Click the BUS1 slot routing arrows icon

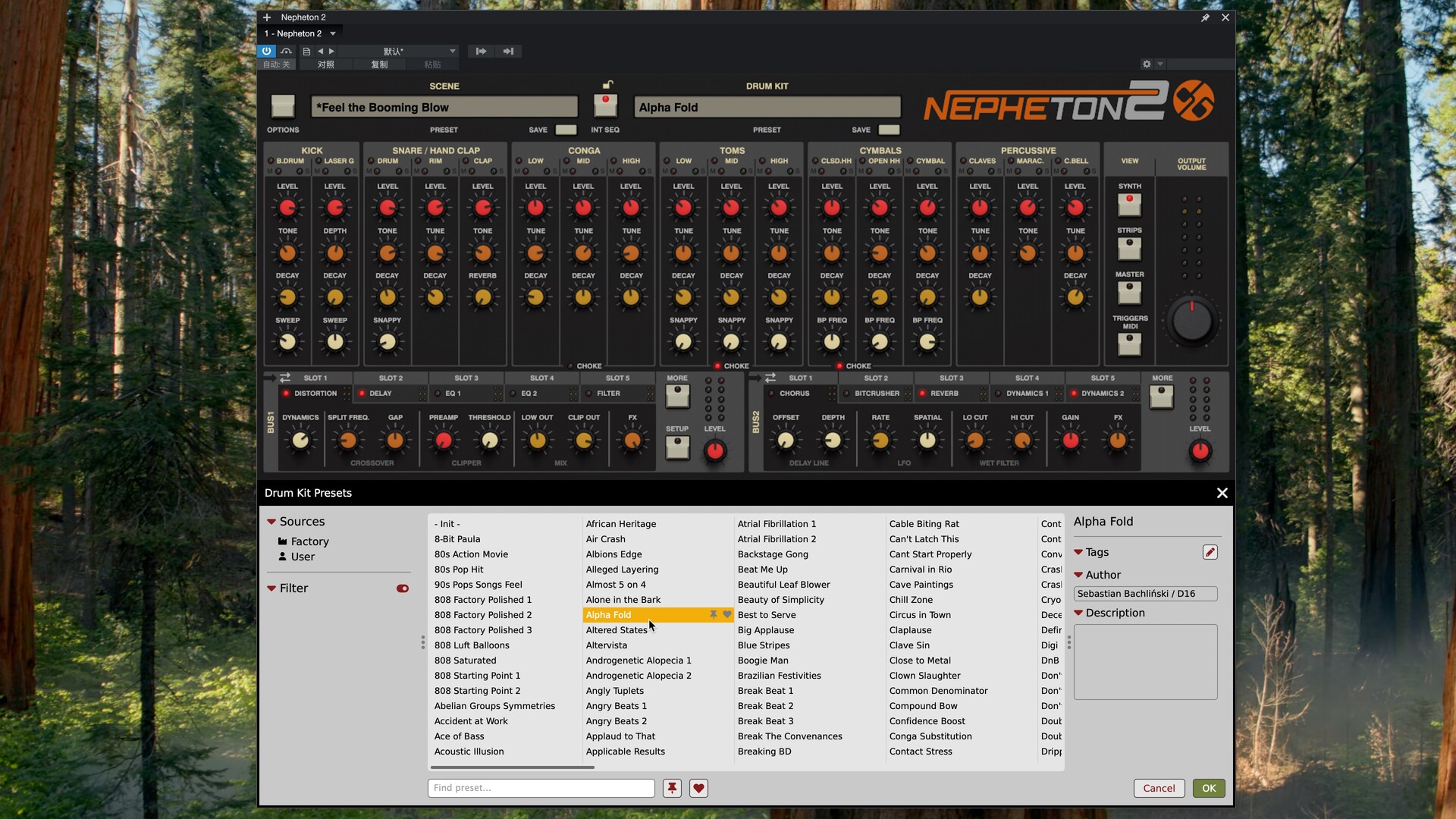[285, 378]
